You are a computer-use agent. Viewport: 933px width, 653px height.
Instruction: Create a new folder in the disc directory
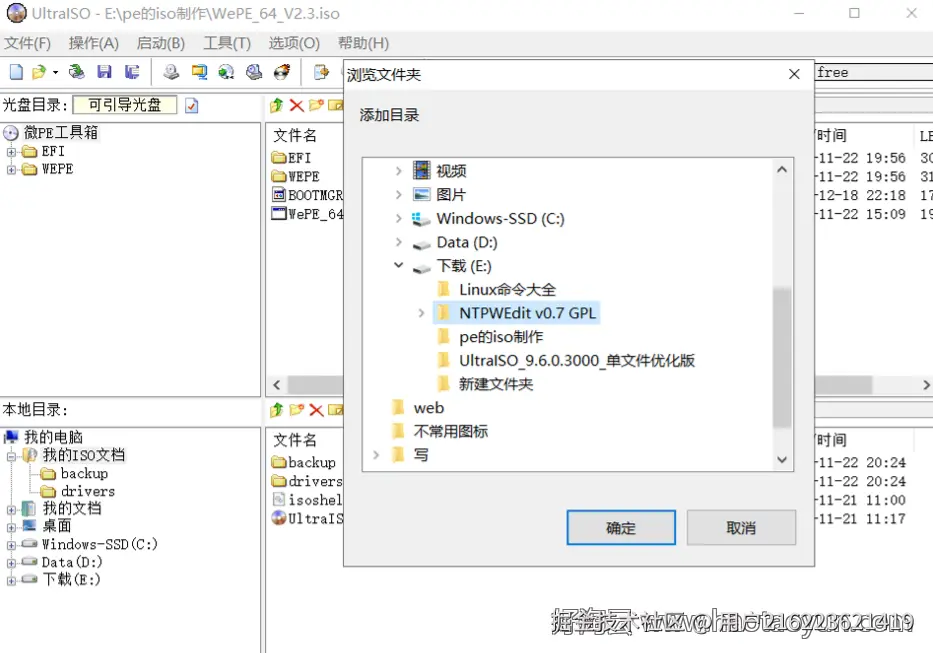point(315,105)
